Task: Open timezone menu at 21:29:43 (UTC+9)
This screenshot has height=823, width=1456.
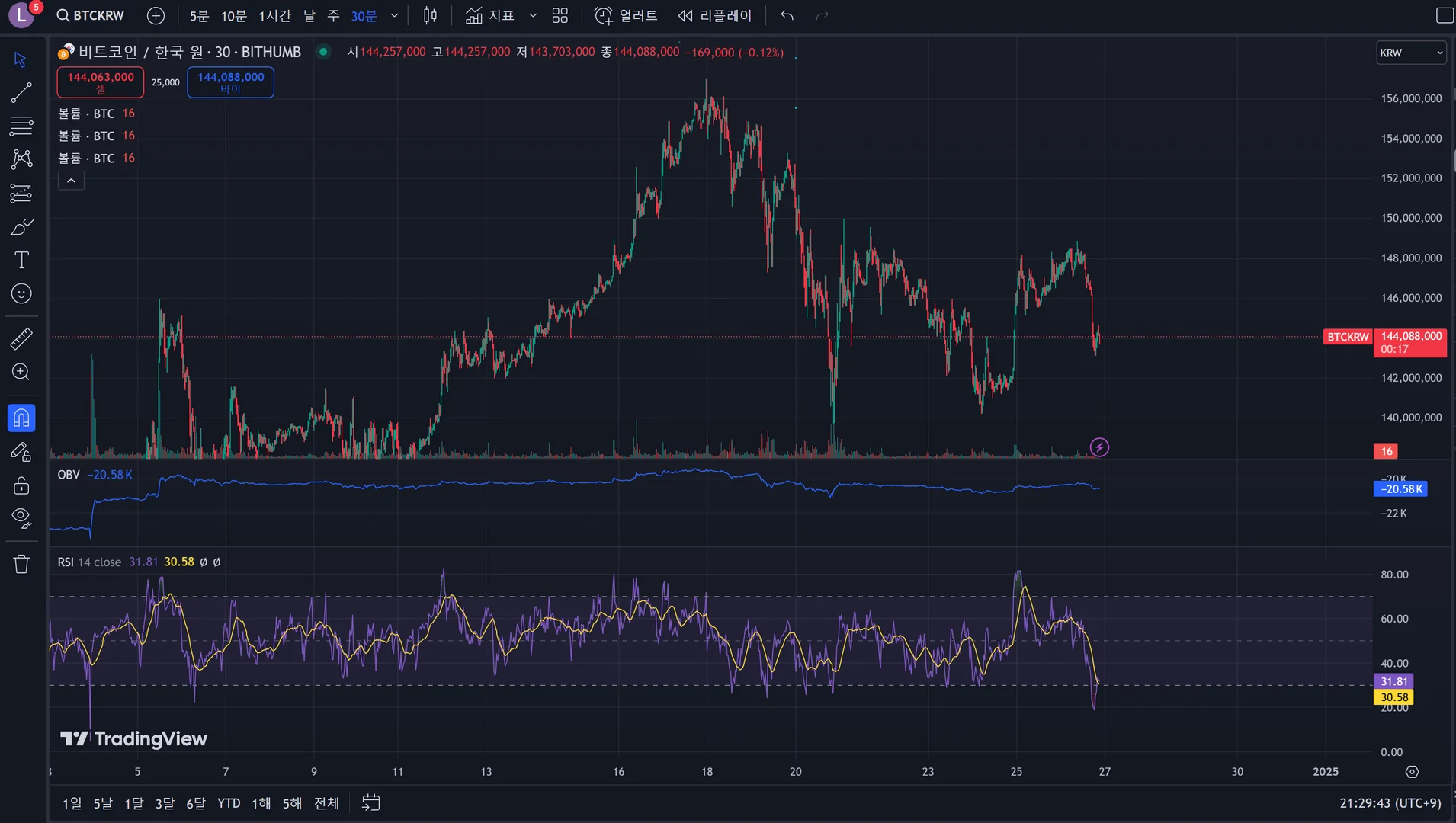Action: tap(1390, 803)
